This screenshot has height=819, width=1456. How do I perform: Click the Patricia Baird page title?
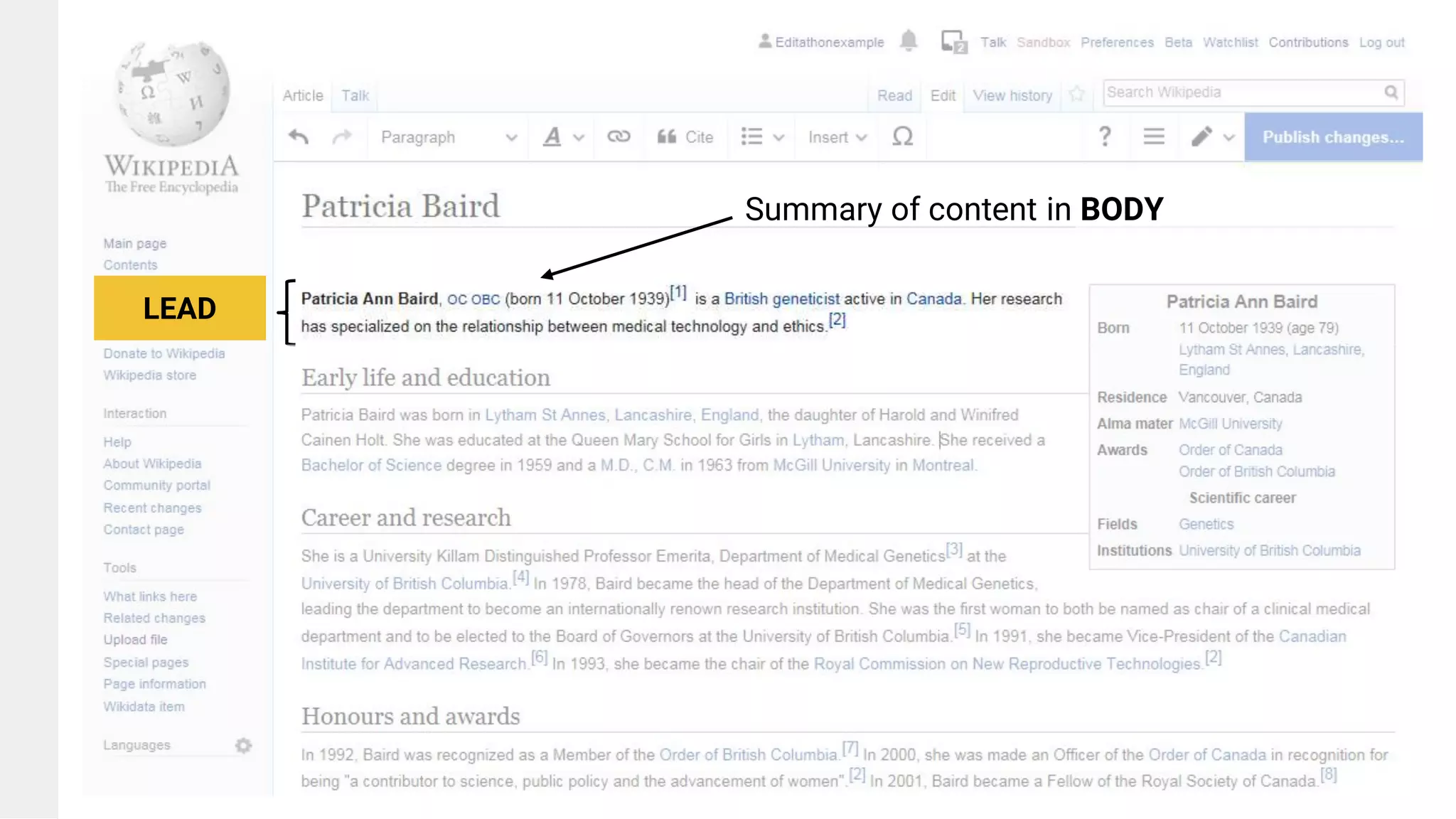[400, 206]
